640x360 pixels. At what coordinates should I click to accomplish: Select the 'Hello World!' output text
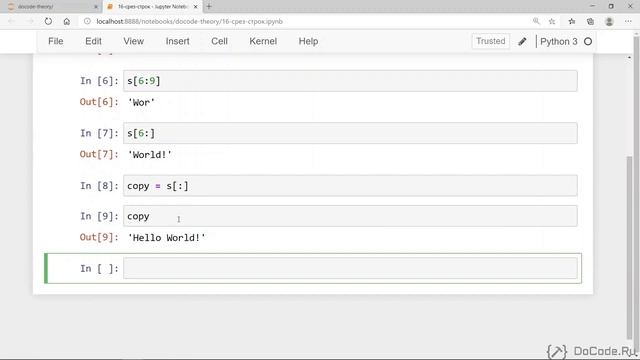coord(167,238)
